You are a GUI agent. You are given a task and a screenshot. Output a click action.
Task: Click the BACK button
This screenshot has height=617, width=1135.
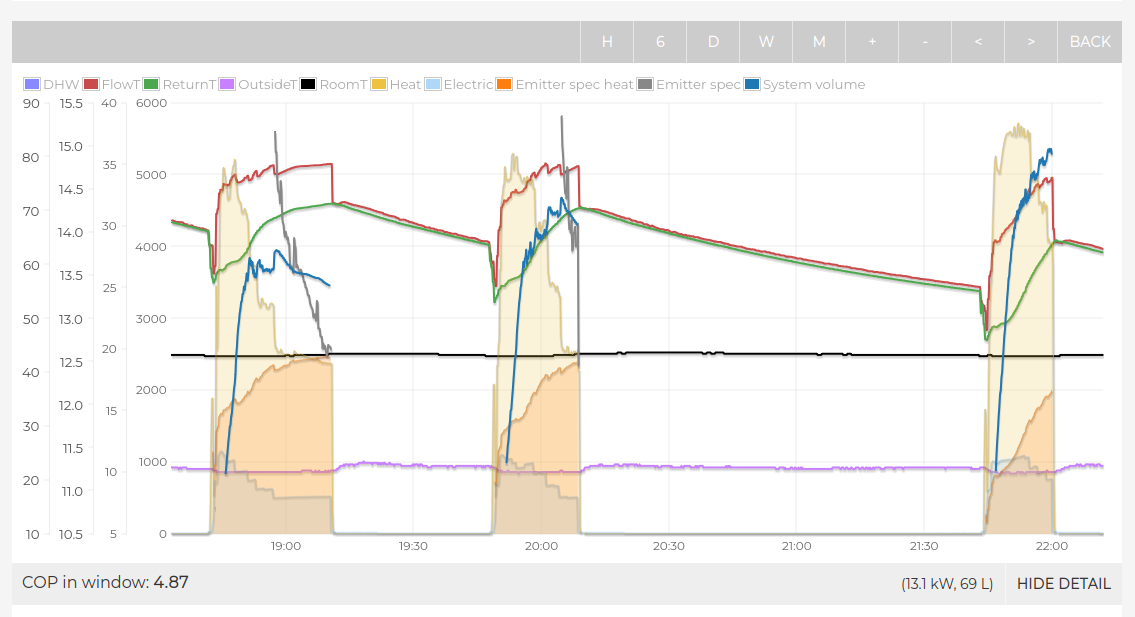click(1090, 41)
